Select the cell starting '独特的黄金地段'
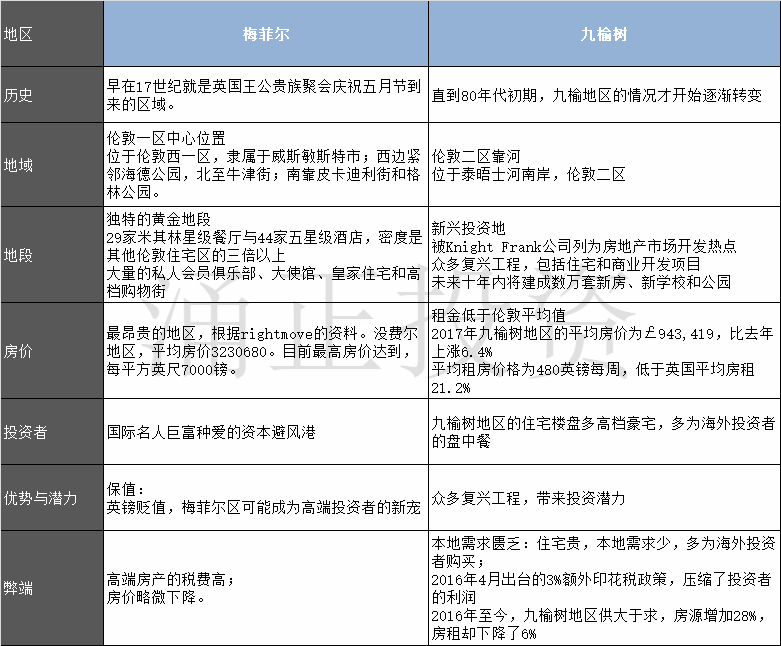The height and width of the screenshot is (646, 781). tap(266, 255)
